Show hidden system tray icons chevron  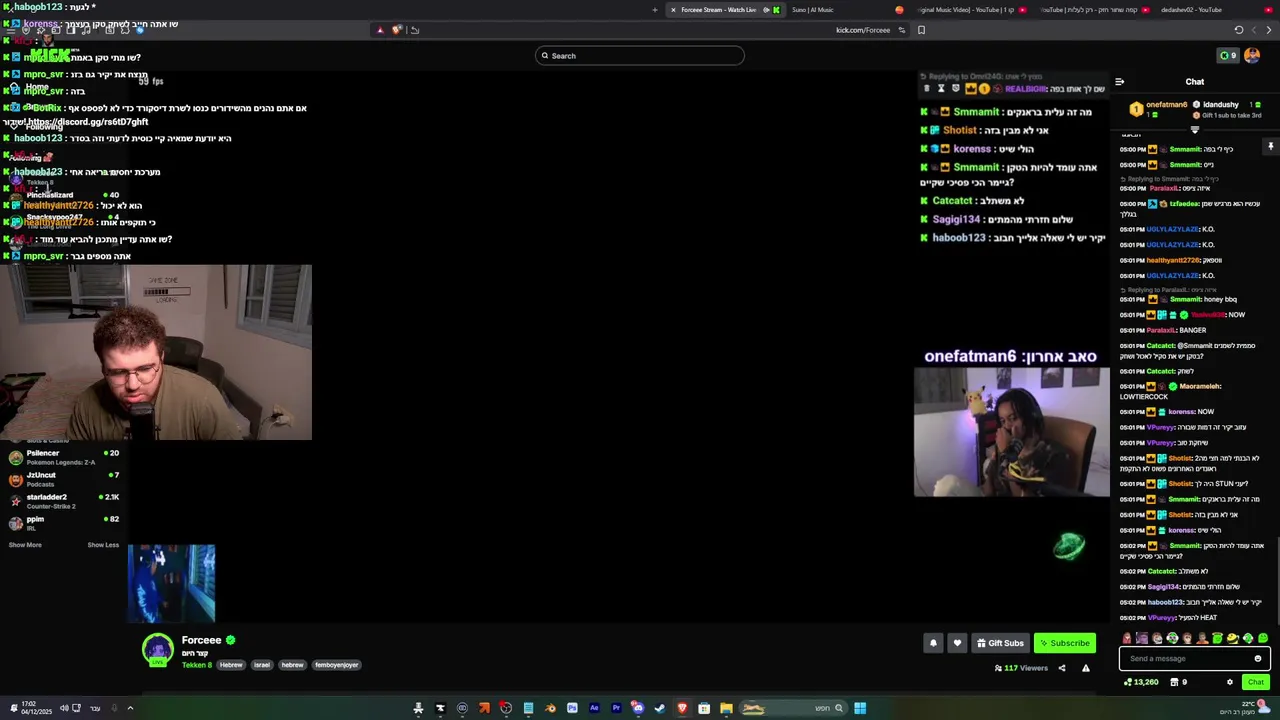[x=130, y=708]
